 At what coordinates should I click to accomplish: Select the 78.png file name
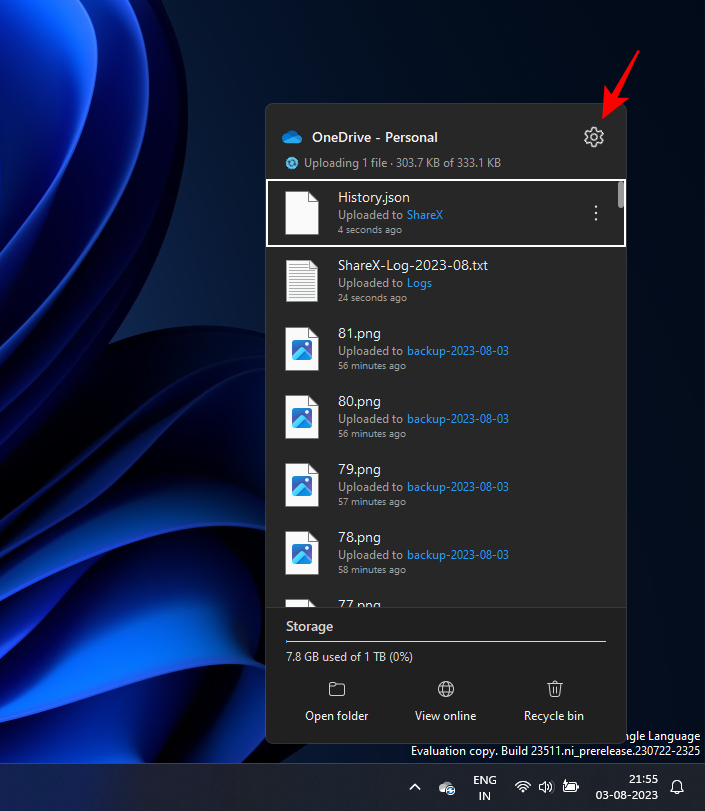(x=359, y=537)
